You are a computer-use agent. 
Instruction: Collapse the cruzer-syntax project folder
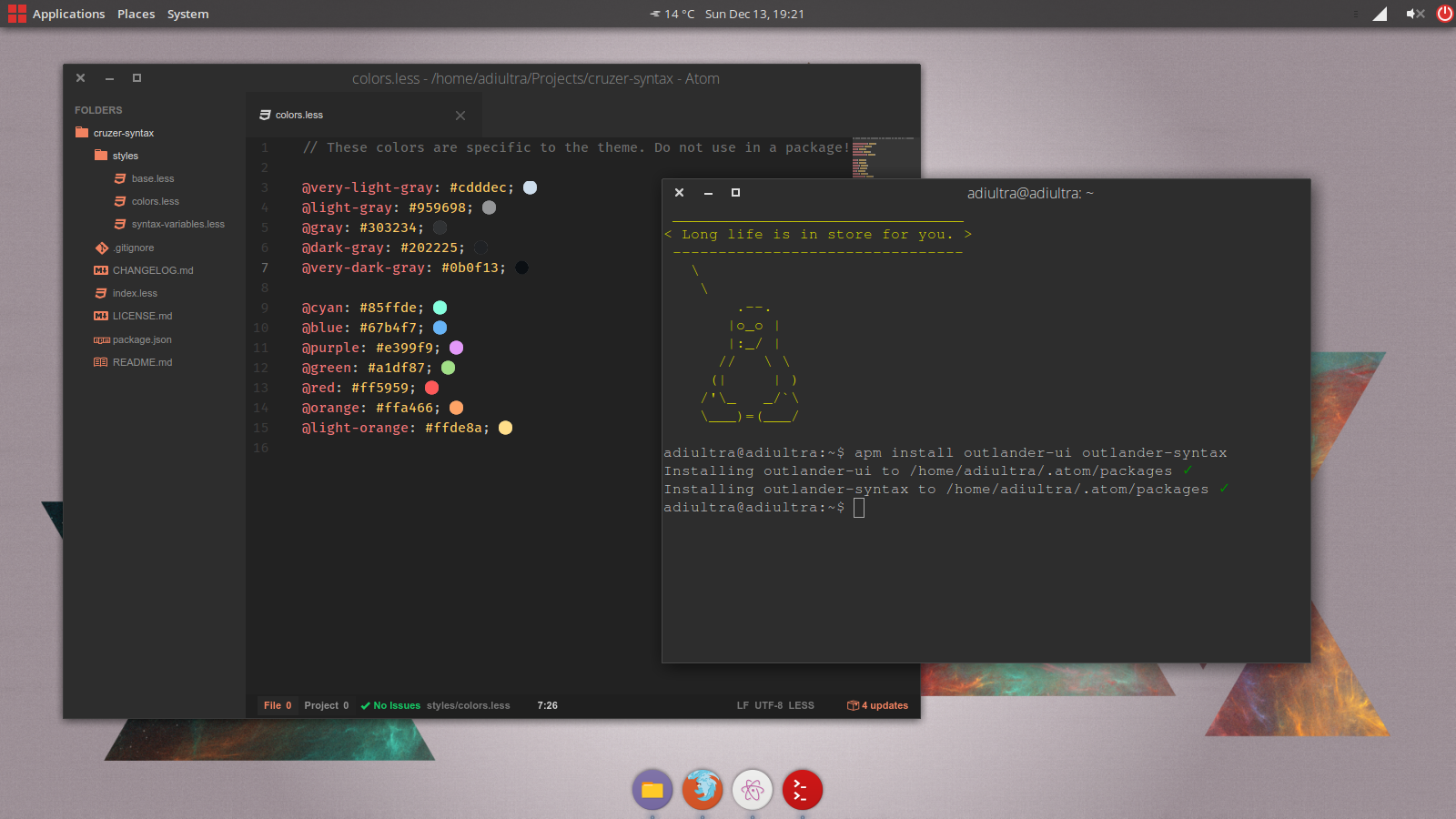click(x=123, y=133)
